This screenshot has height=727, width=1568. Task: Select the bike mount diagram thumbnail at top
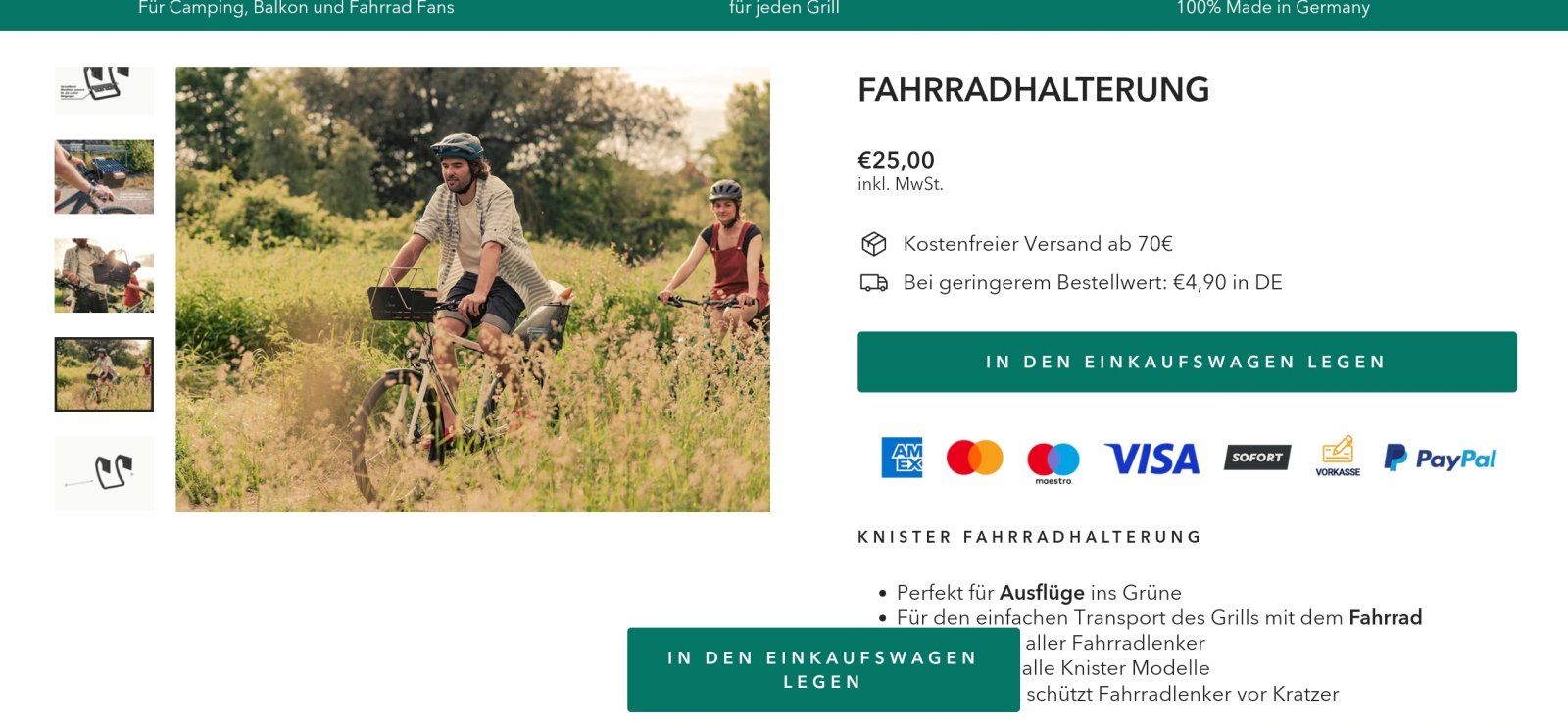[104, 90]
